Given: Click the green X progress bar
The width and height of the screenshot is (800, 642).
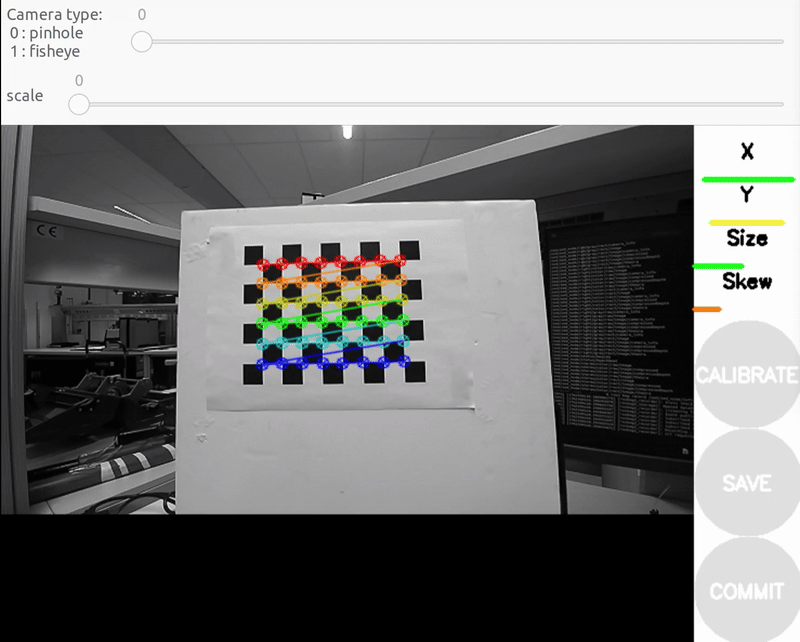Looking at the screenshot, I should pyautogui.click(x=748, y=179).
